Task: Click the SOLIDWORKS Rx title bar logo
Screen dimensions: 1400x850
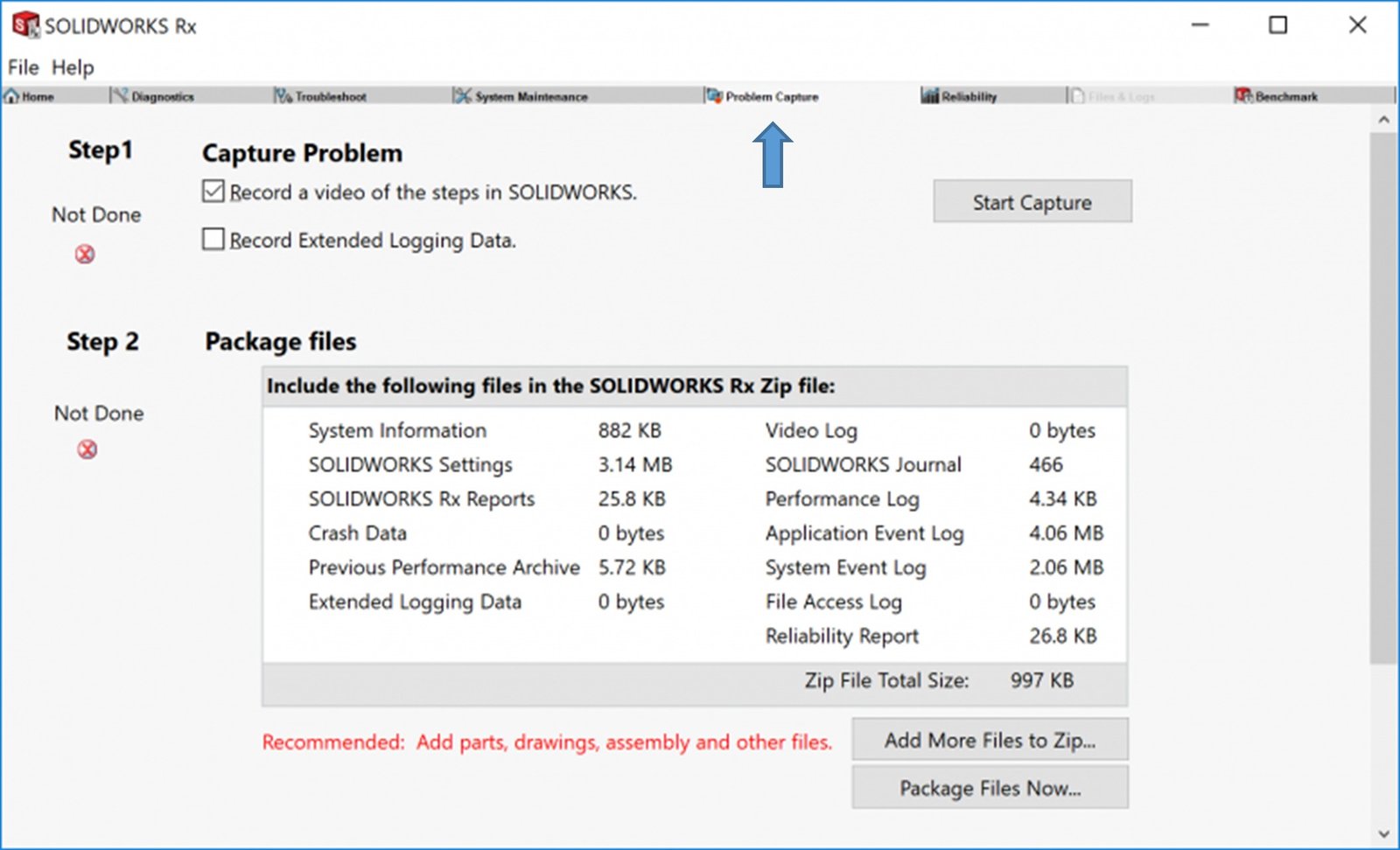Action: (25, 25)
